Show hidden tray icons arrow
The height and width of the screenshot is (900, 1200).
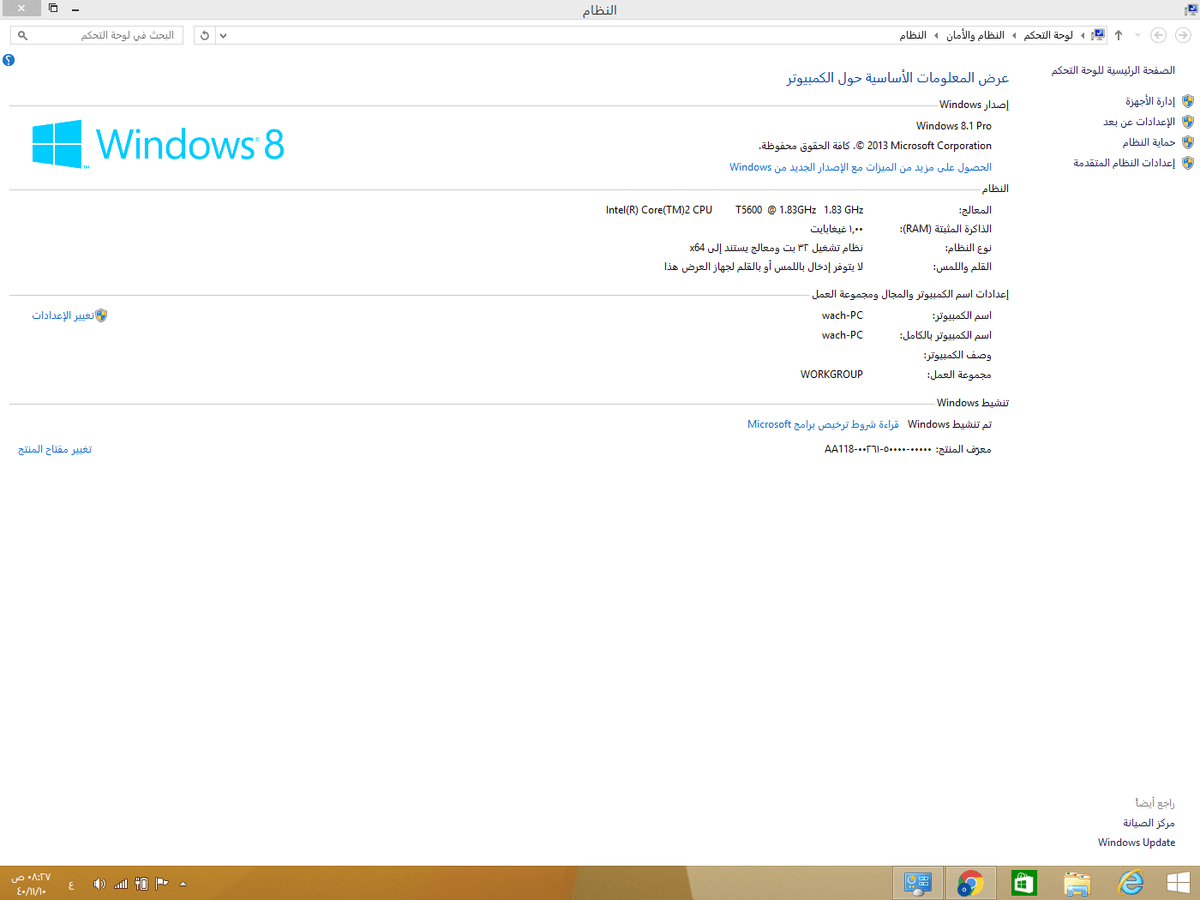click(183, 884)
